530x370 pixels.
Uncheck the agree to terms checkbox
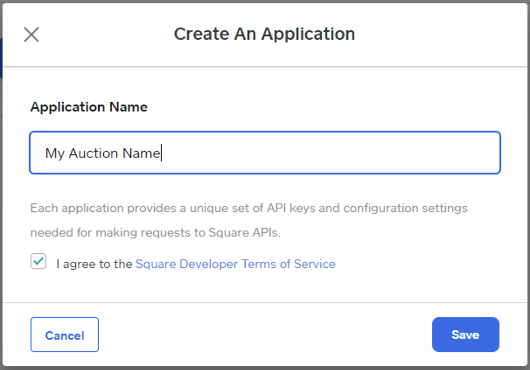[x=38, y=261]
